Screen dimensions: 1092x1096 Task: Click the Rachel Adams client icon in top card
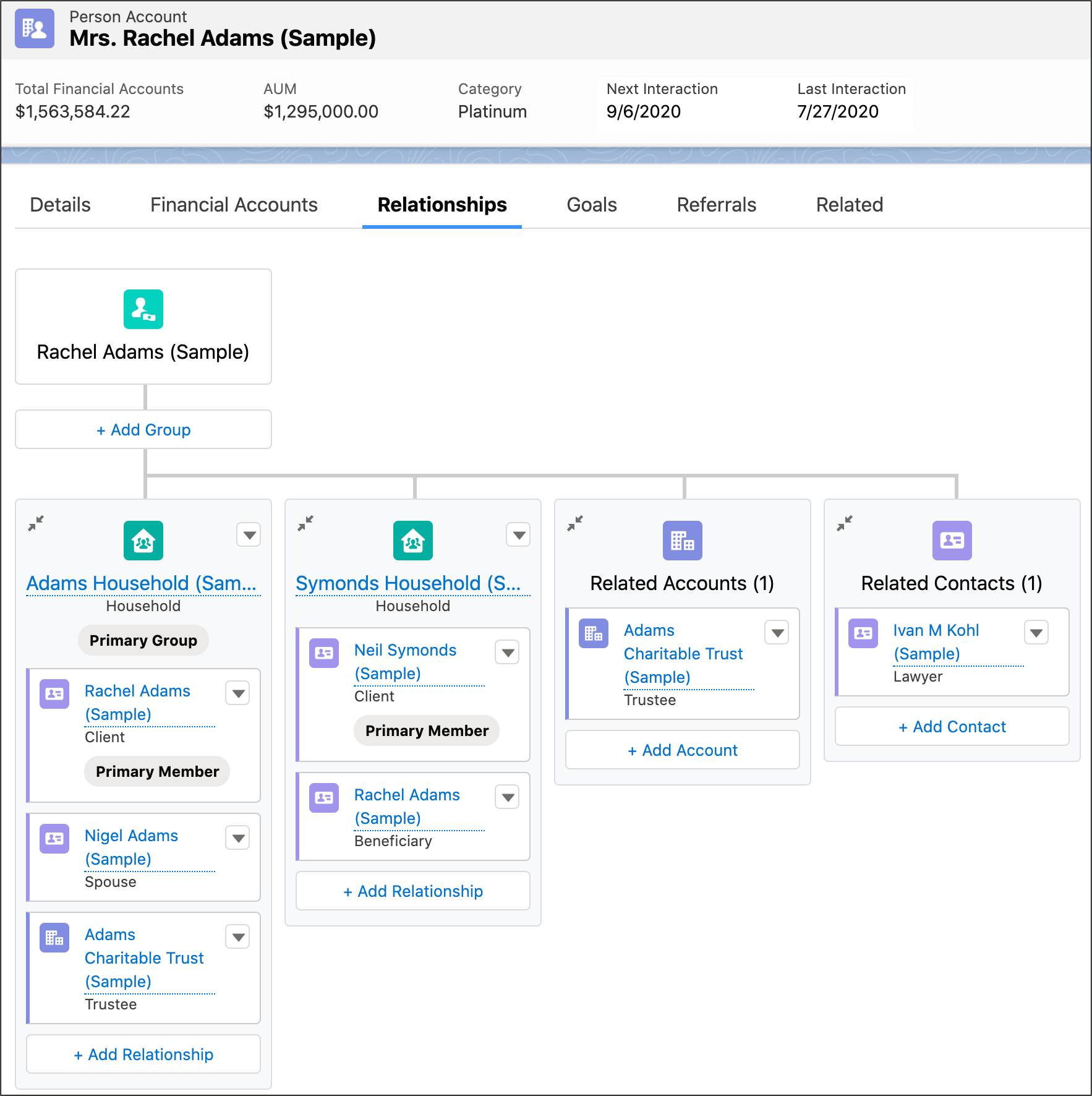[143, 309]
